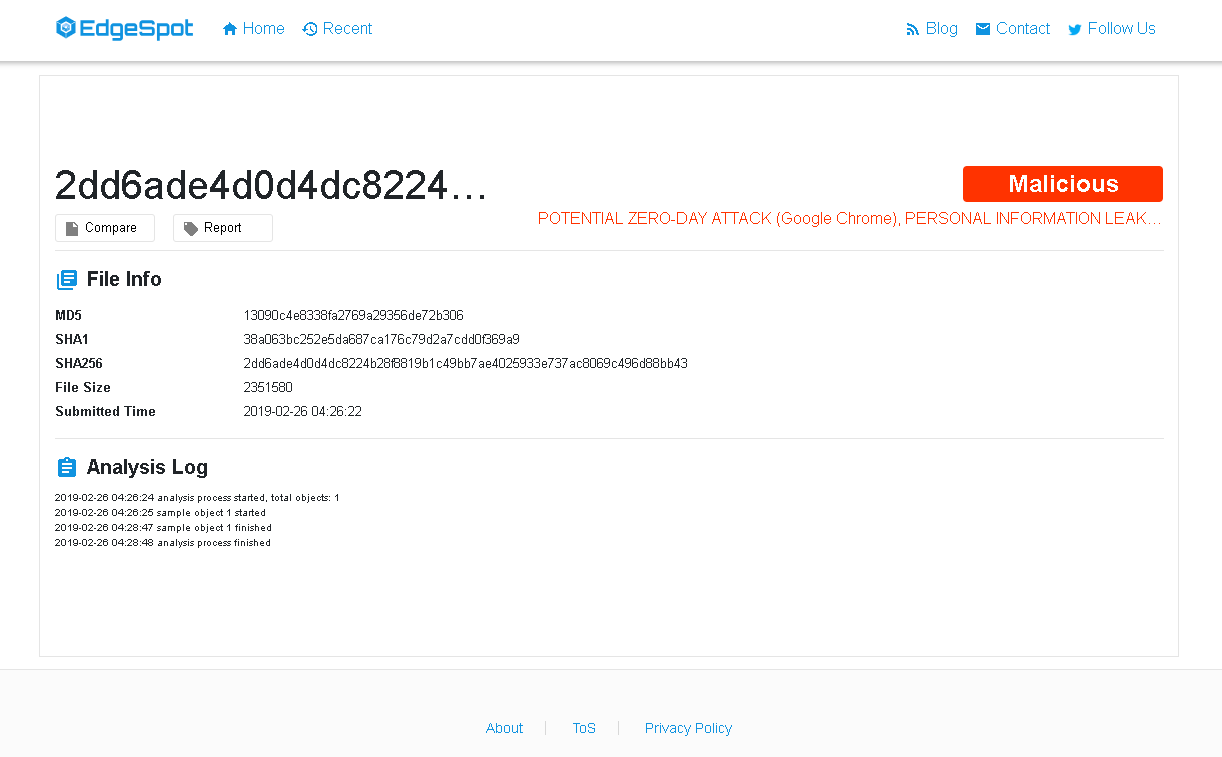
Task: Click the zero-day attack detection warning text
Action: (848, 218)
